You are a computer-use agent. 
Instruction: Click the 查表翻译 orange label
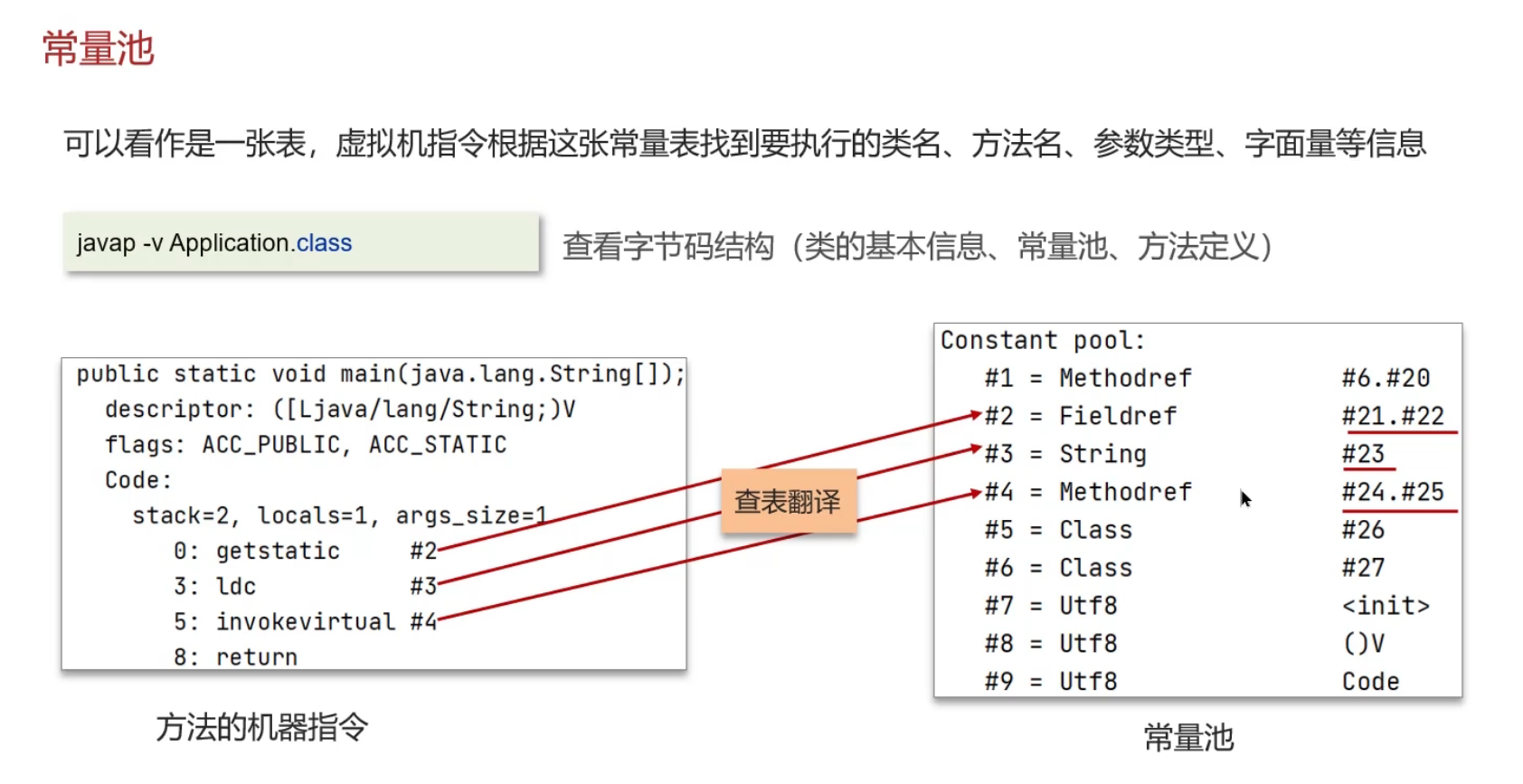[x=788, y=501]
